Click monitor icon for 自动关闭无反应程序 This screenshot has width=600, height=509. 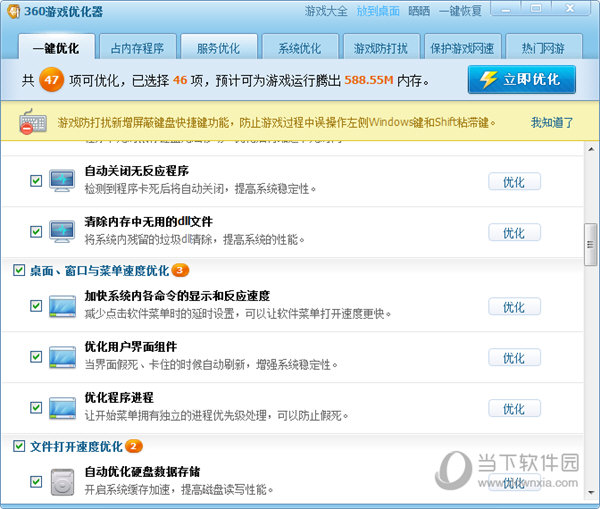pyautogui.click(x=62, y=181)
